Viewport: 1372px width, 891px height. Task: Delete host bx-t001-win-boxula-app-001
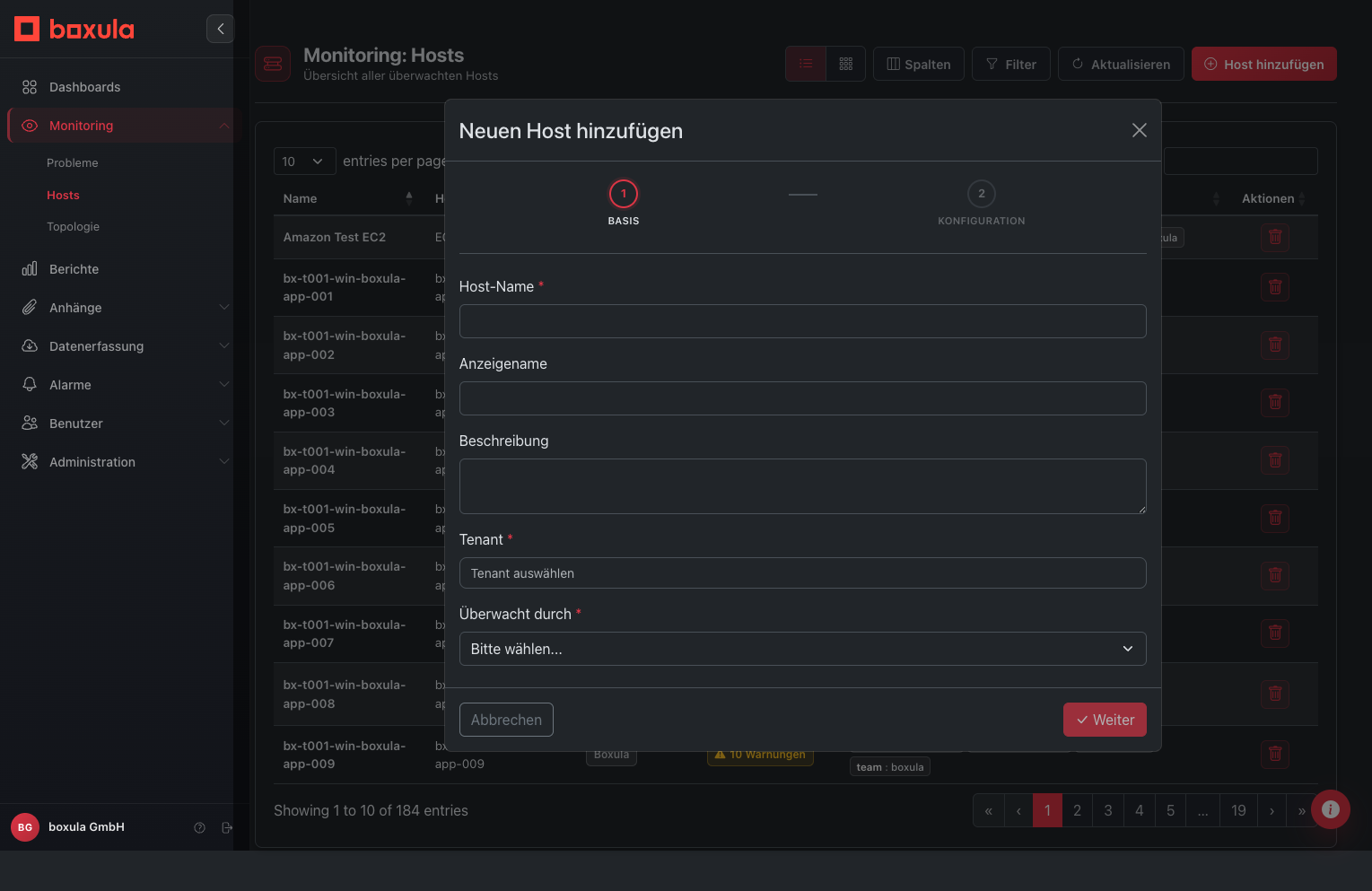(x=1275, y=287)
